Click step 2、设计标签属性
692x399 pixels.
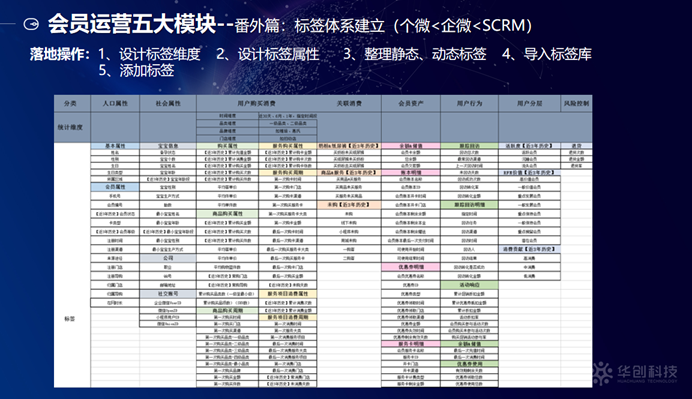pos(267,54)
